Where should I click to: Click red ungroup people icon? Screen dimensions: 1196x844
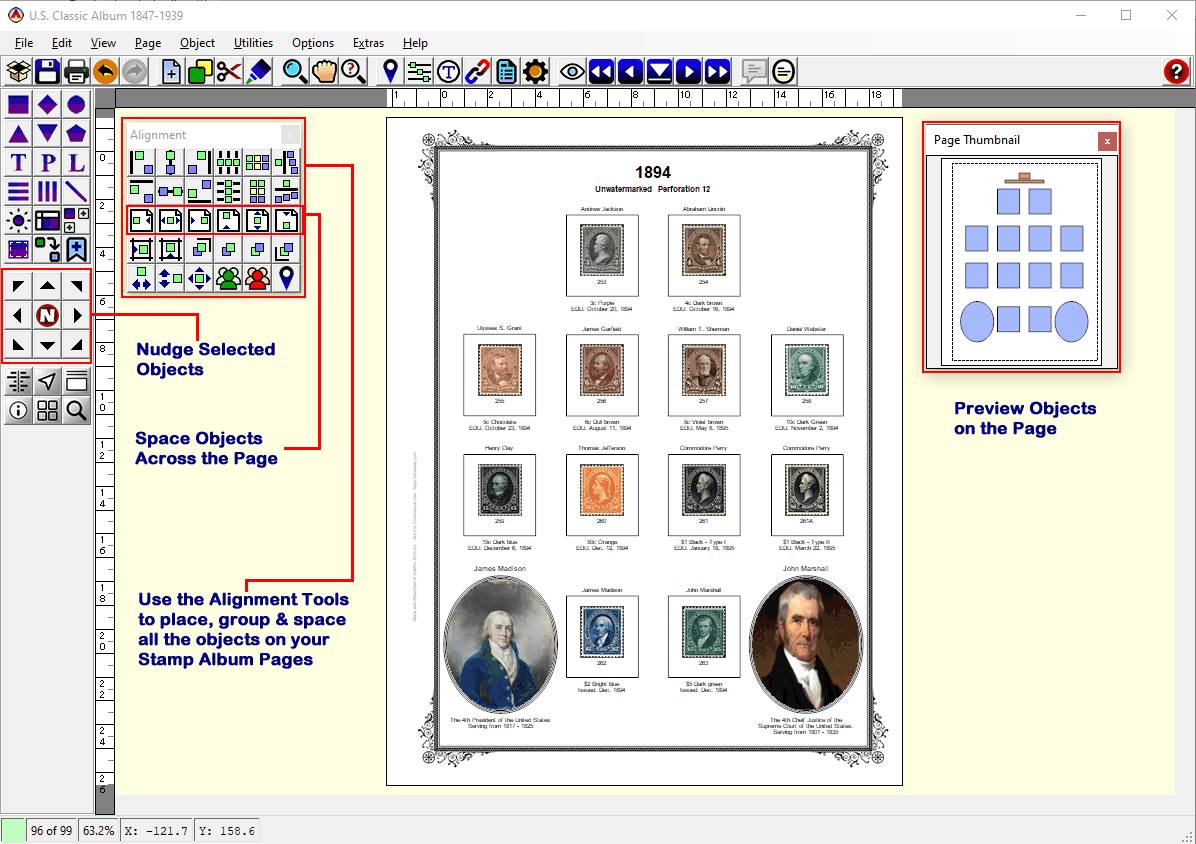[x=257, y=278]
